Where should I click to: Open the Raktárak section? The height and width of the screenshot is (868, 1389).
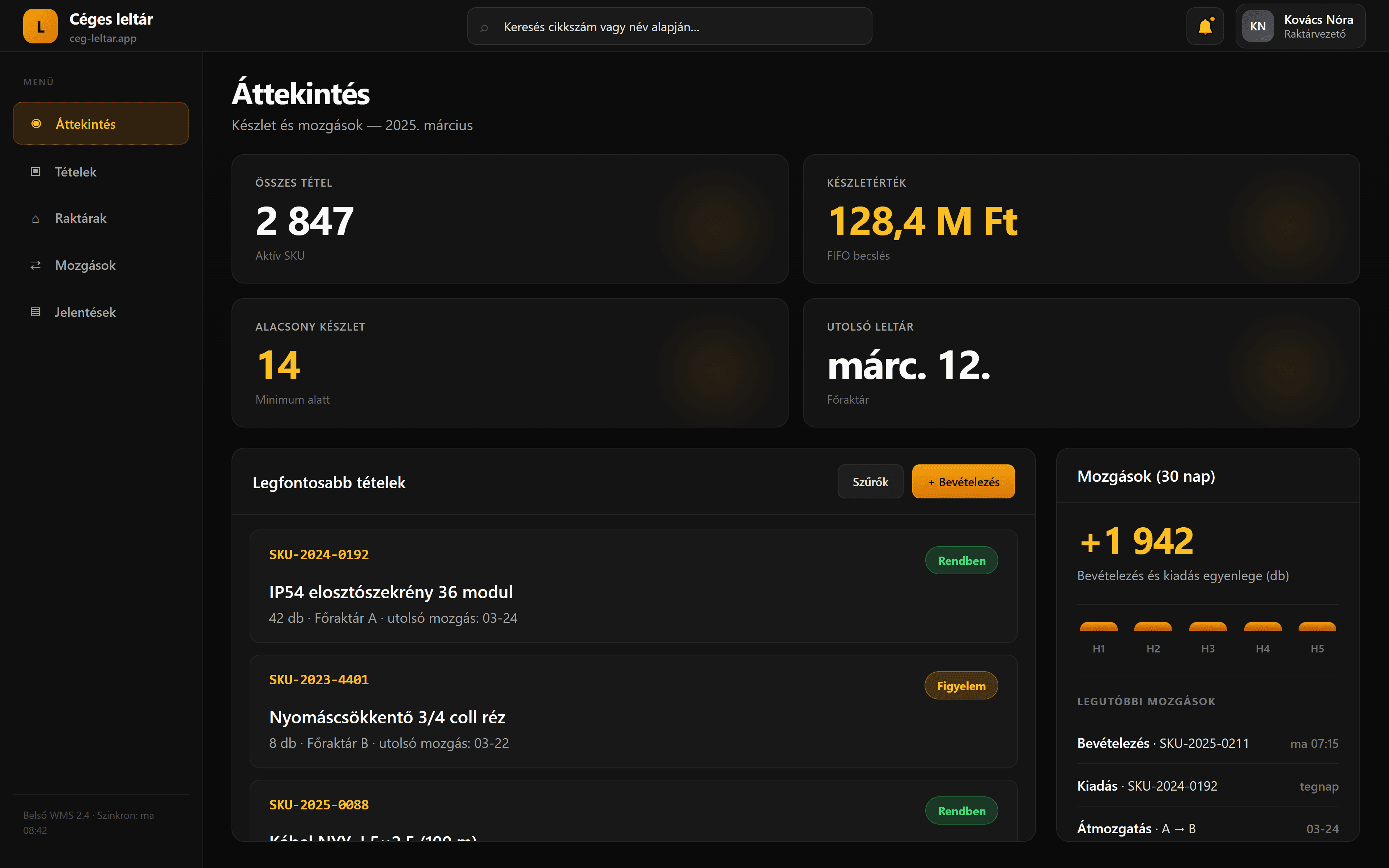pyautogui.click(x=101, y=218)
